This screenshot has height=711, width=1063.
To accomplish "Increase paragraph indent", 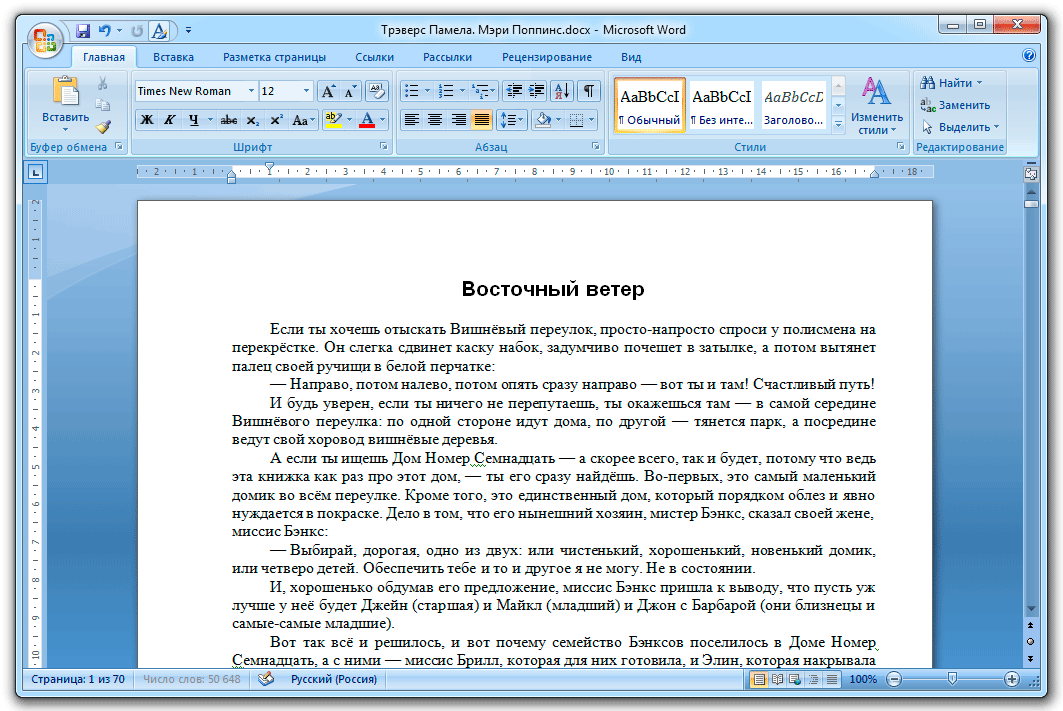I will (536, 91).
